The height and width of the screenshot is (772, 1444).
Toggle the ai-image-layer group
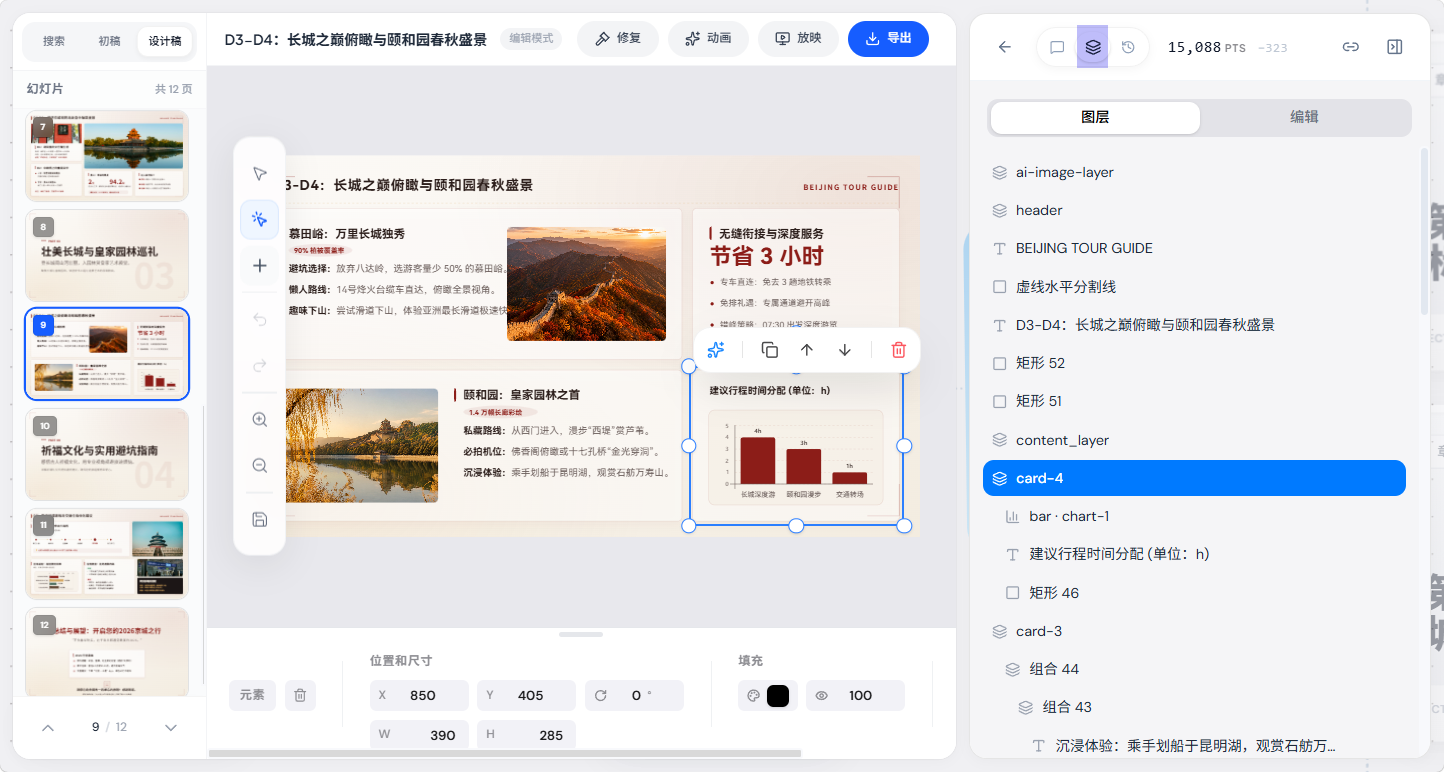tap(999, 172)
